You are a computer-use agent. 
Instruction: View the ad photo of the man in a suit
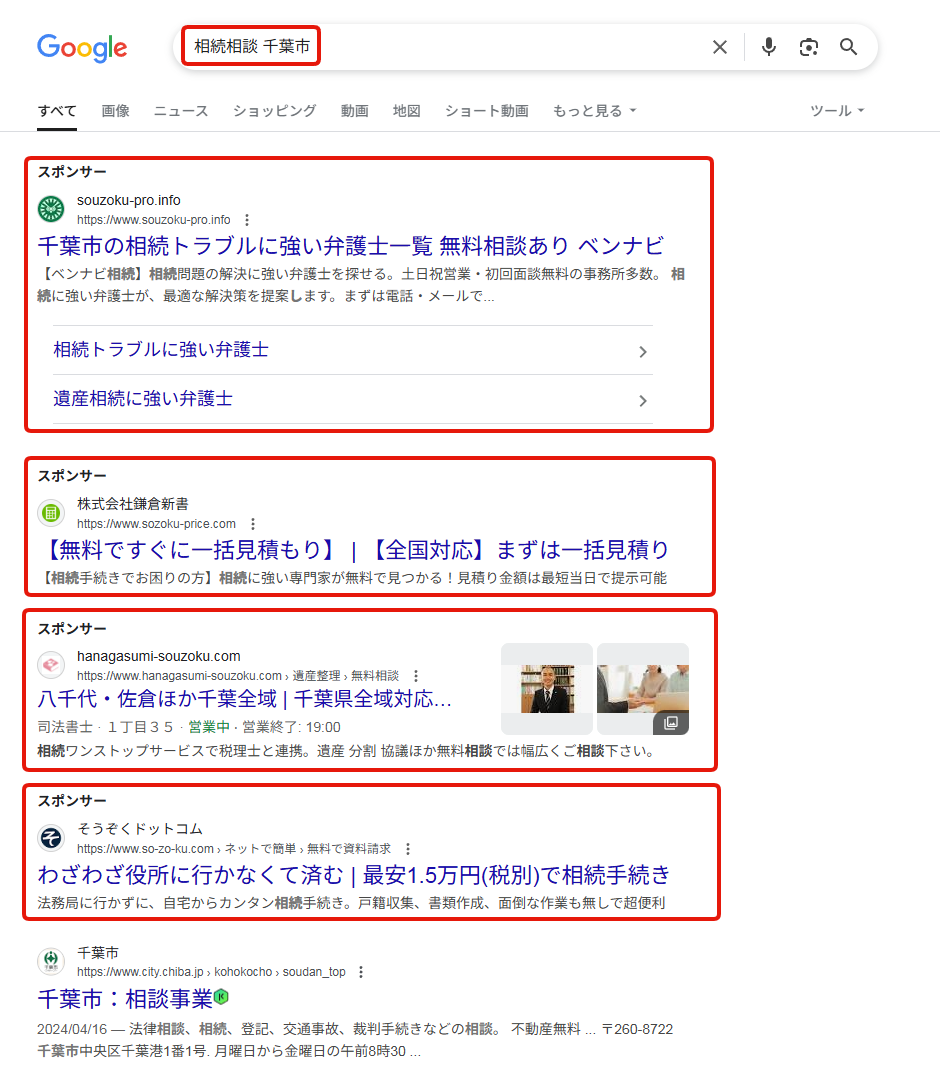(547, 689)
